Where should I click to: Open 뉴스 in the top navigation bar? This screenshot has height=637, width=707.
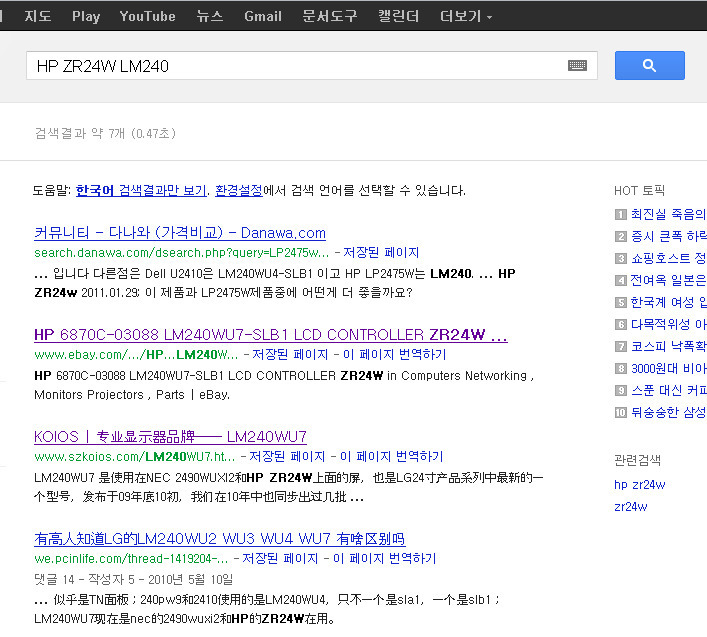tap(210, 16)
